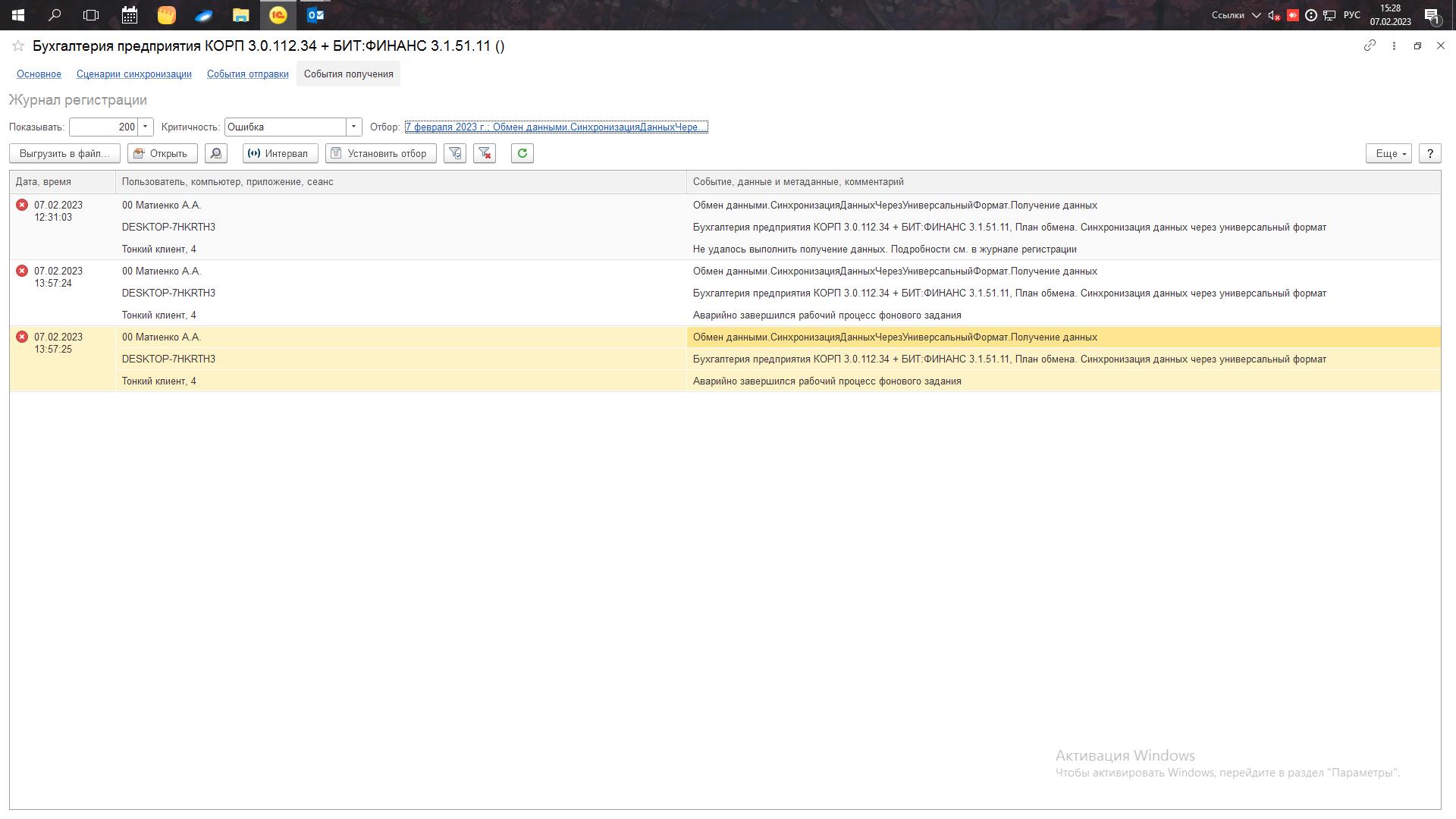Copy a link to this form using the chain icon
This screenshot has width=1456, height=819.
pyautogui.click(x=1370, y=45)
